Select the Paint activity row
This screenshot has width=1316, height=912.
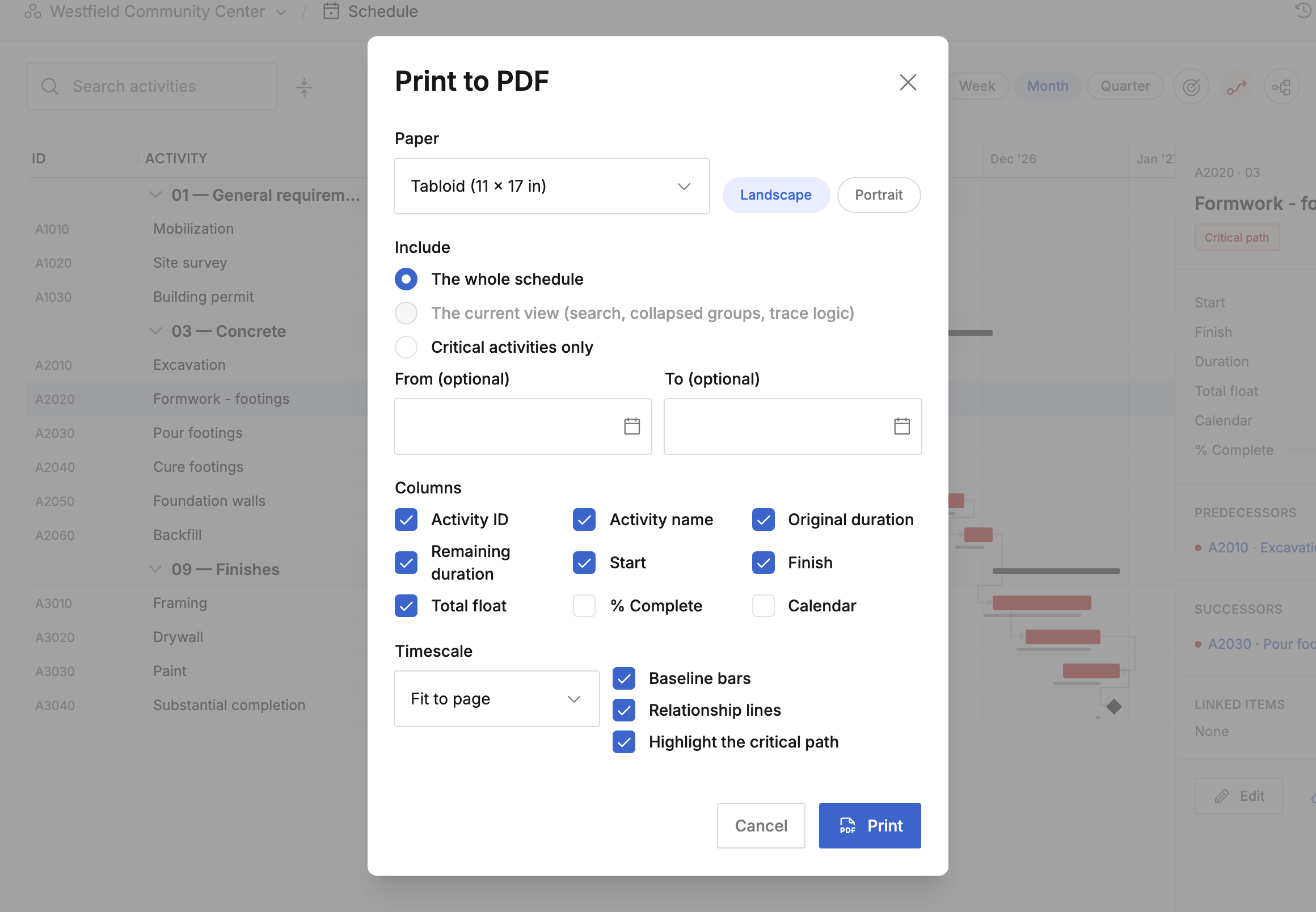click(197, 671)
